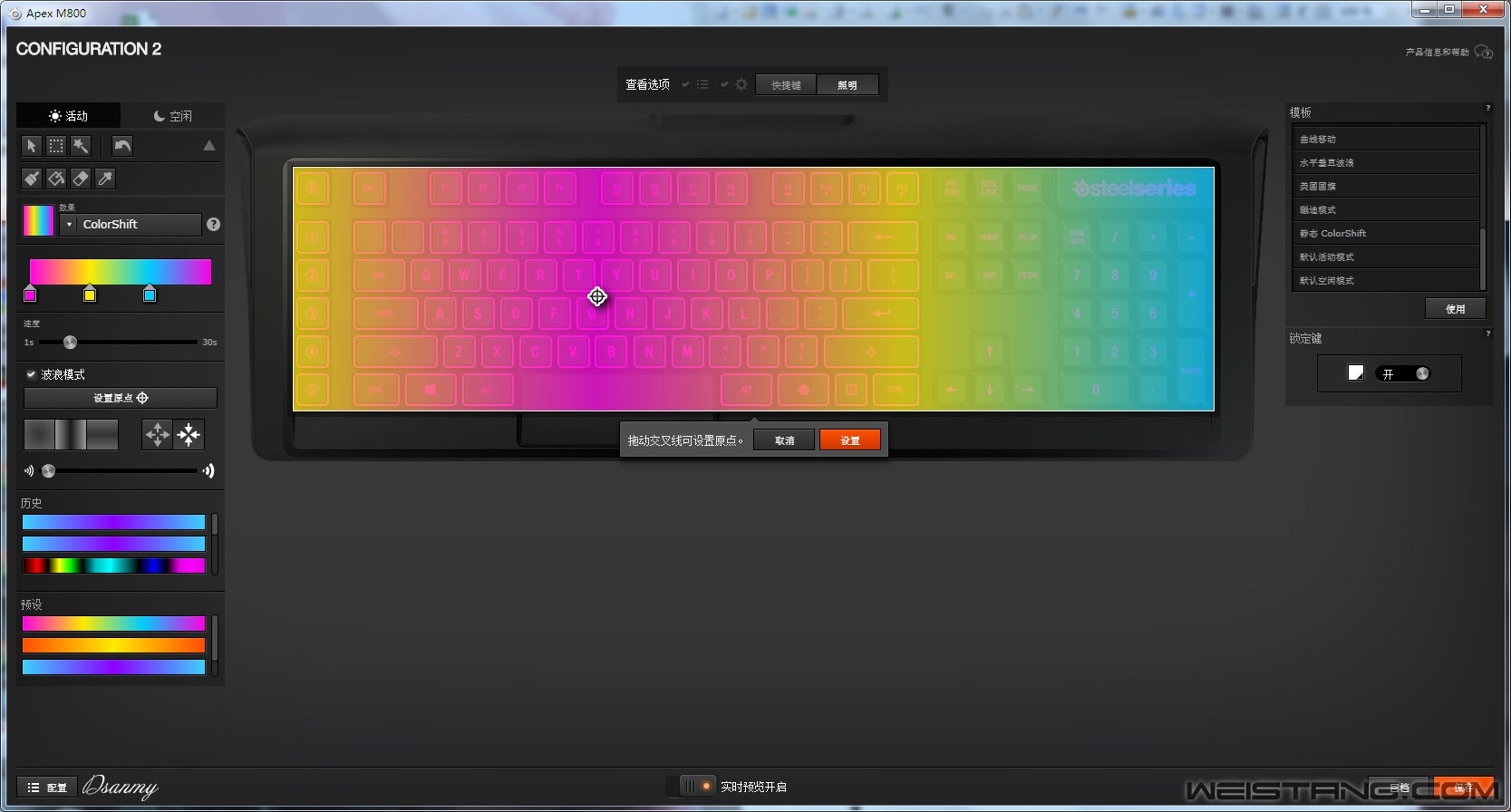This screenshot has height=812, width=1511.
Task: Select the arrow pointer selection tool
Action: (32, 146)
